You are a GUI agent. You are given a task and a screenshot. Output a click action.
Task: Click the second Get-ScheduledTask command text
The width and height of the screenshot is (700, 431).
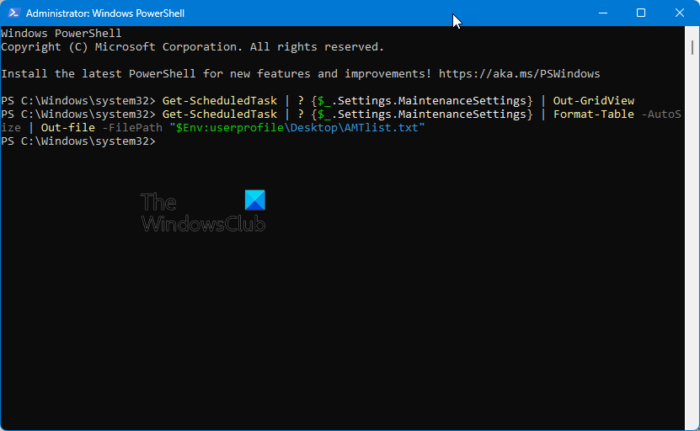pos(220,114)
